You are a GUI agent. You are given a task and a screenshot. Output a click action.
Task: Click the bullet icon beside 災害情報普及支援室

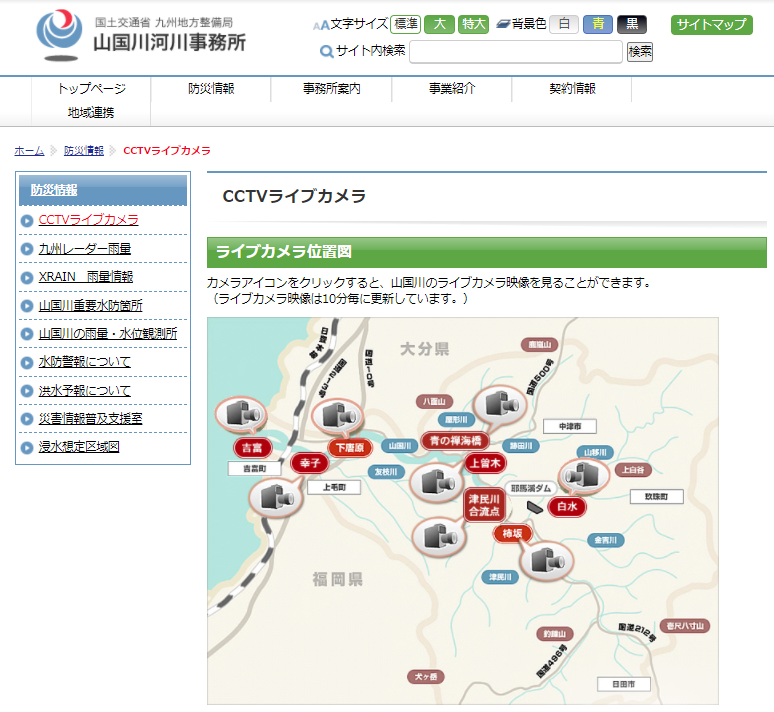pyautogui.click(x=27, y=419)
